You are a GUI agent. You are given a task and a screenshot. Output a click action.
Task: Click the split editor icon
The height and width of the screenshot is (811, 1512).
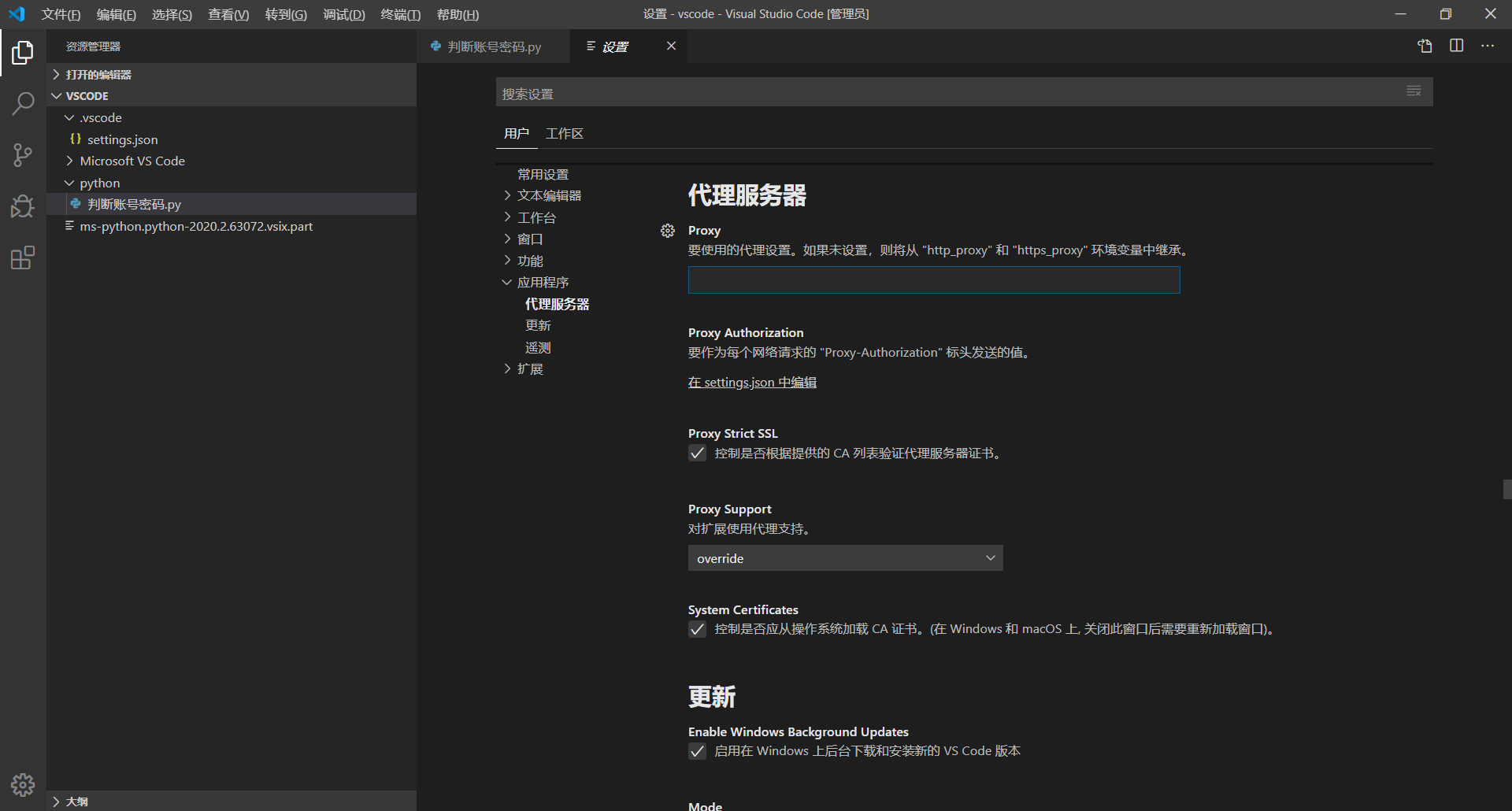click(1456, 46)
